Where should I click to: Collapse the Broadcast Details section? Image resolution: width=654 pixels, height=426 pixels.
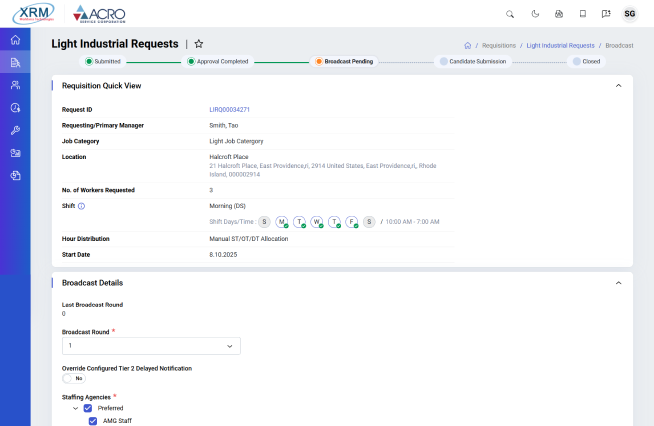tap(618, 283)
